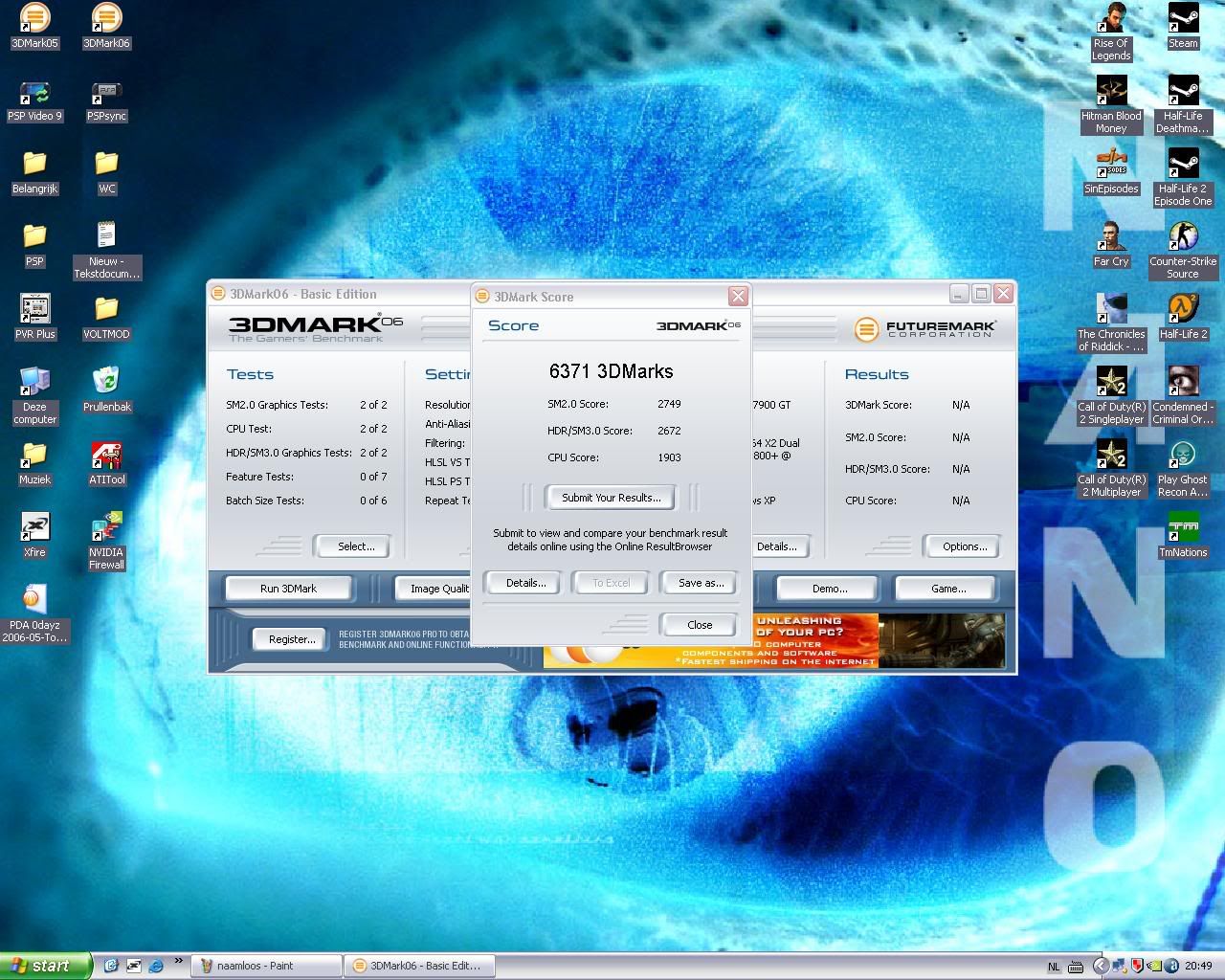The image size is (1225, 980).
Task: Close the 3DMark Score dialog with X
Action: click(738, 297)
